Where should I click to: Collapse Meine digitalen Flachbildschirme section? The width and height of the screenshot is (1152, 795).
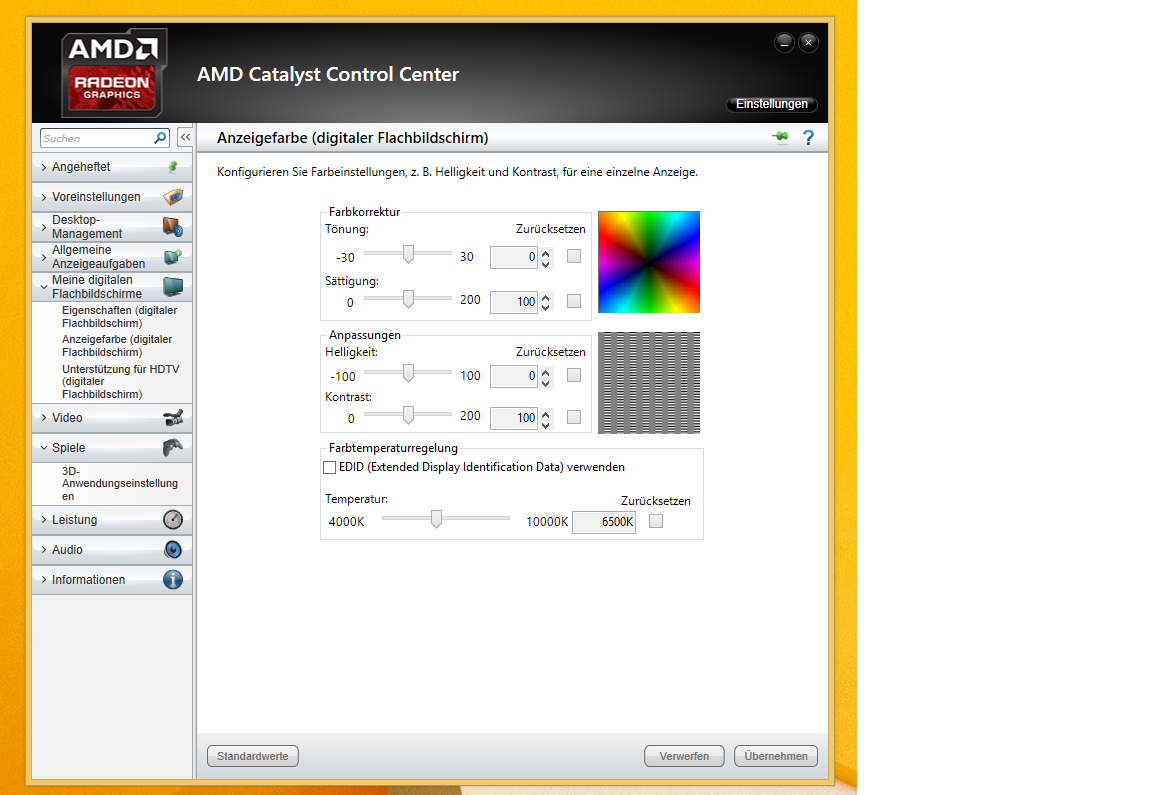[44, 287]
